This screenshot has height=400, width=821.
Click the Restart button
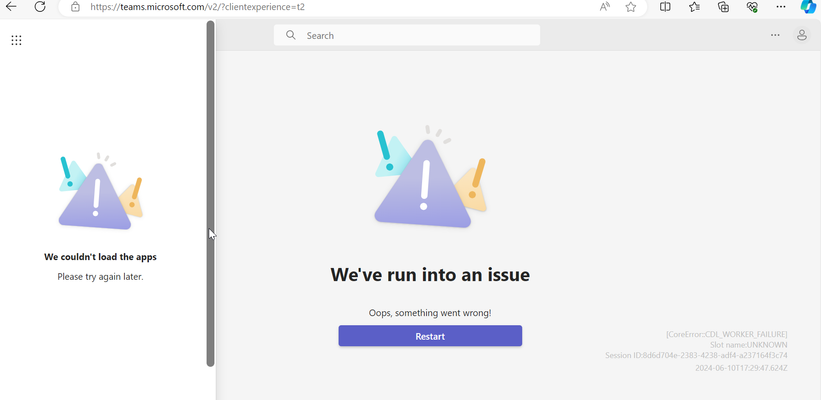click(430, 336)
